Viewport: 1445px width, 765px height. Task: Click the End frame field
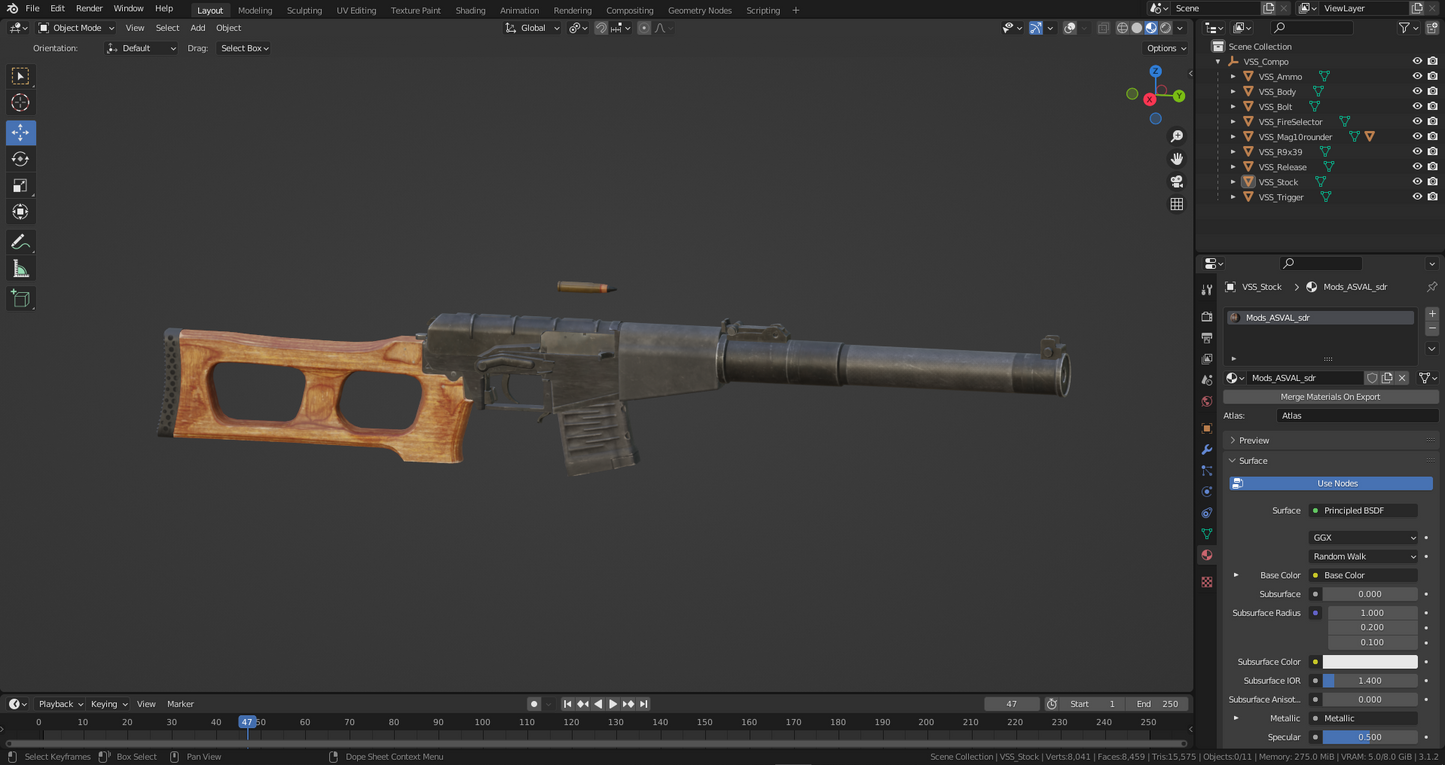[1157, 704]
